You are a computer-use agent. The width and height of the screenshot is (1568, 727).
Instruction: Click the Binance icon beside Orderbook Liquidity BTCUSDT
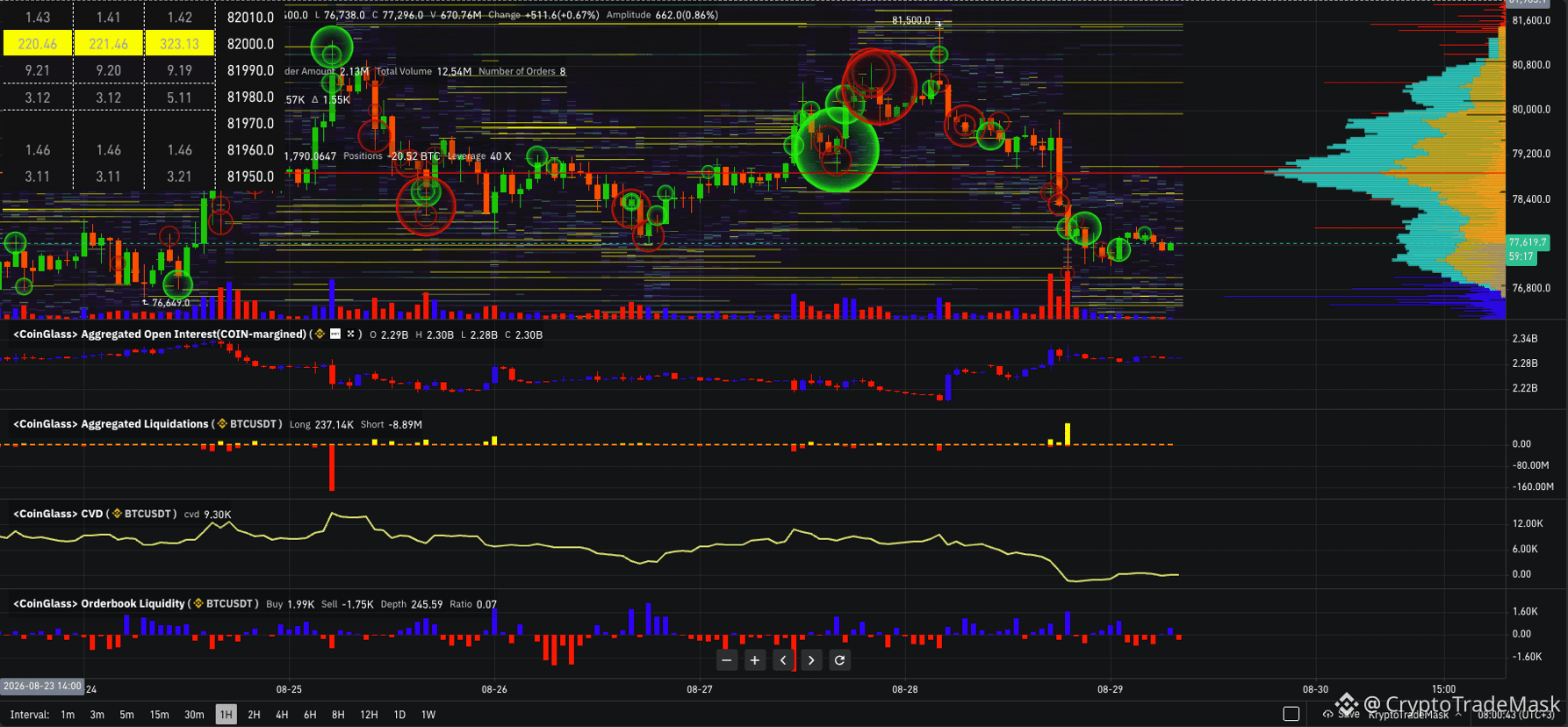[x=198, y=603]
